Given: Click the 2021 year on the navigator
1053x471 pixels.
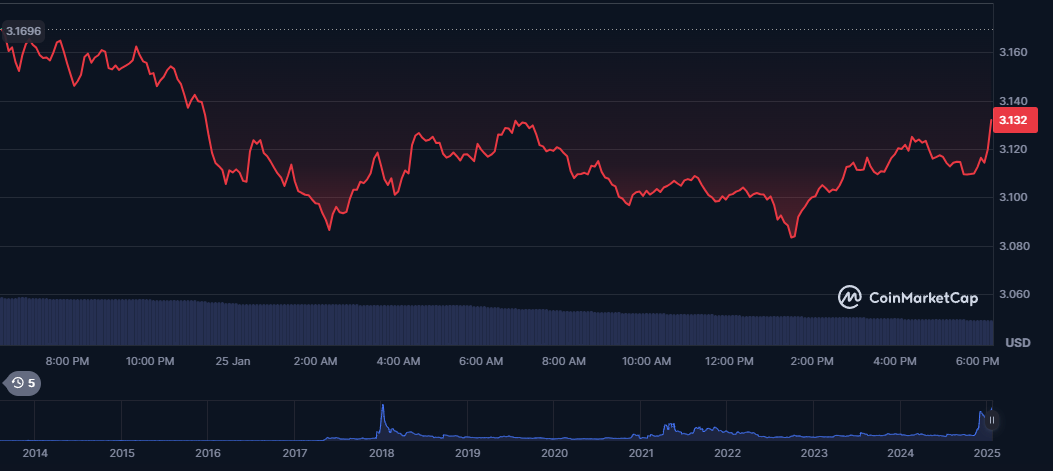Looking at the screenshot, I should [x=641, y=453].
